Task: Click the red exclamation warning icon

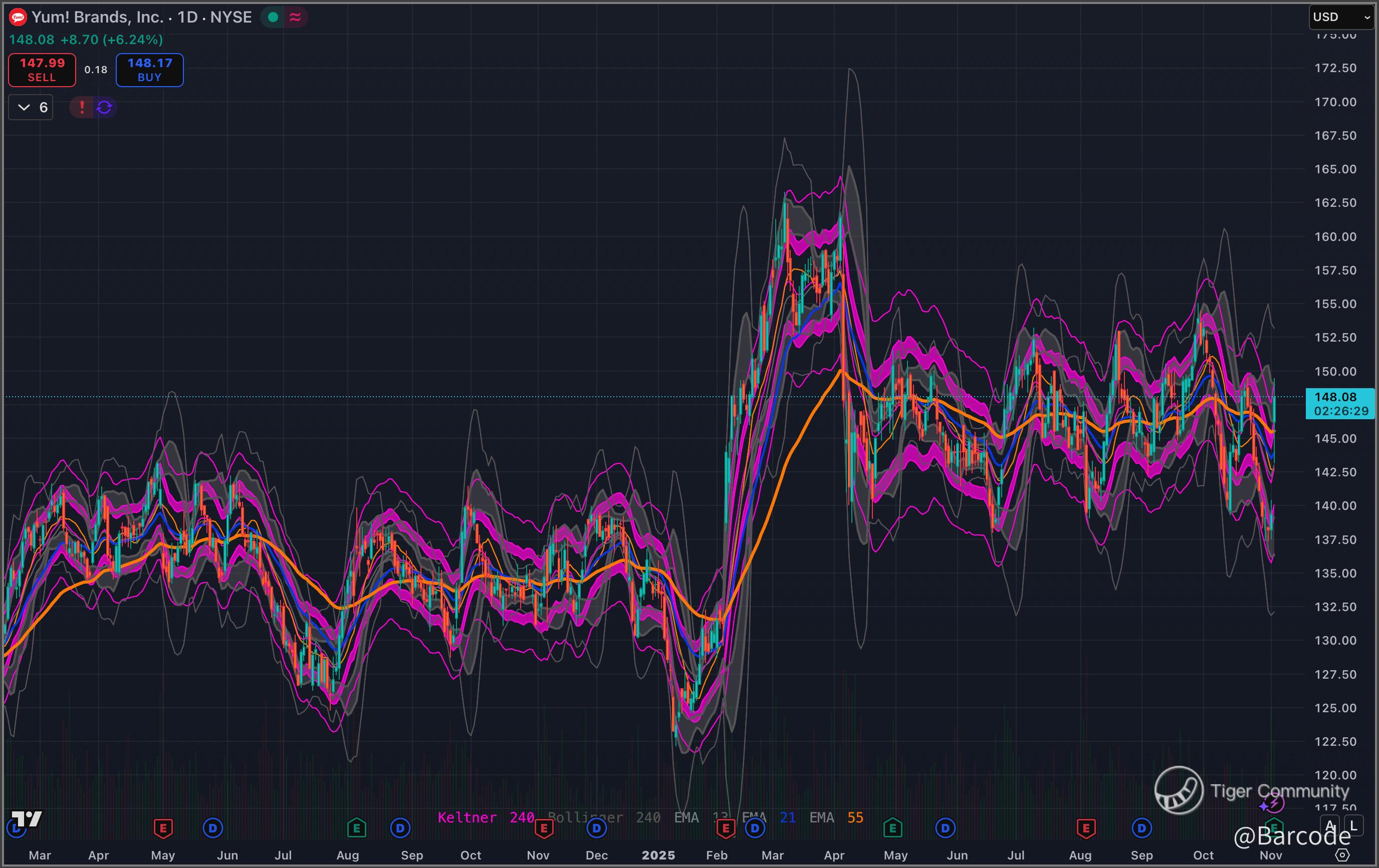Action: (82, 107)
